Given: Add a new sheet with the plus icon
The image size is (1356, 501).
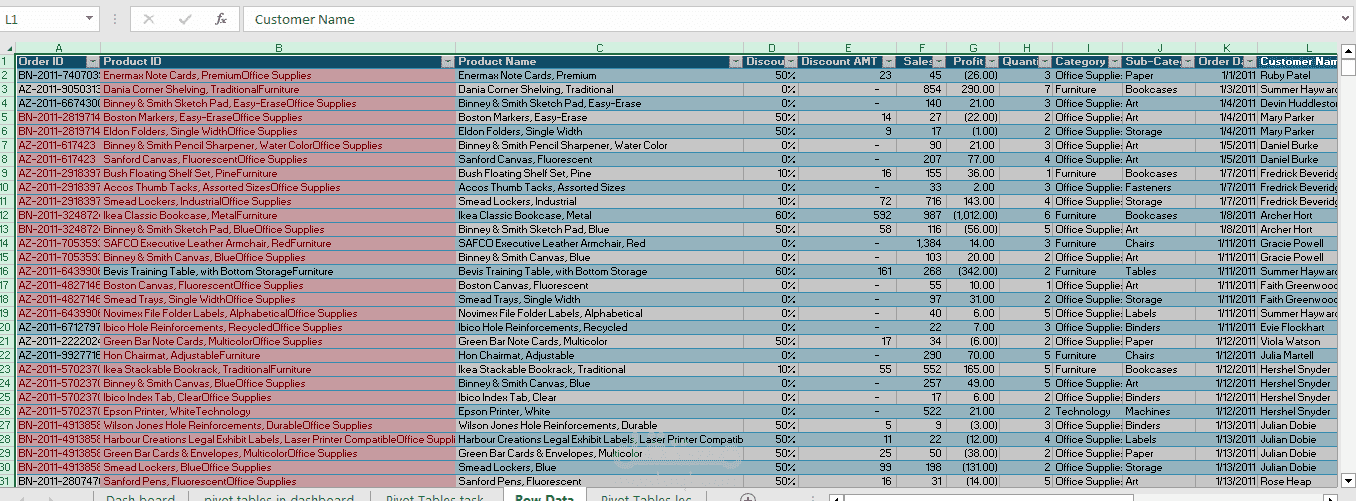Looking at the screenshot, I should tap(747, 497).
